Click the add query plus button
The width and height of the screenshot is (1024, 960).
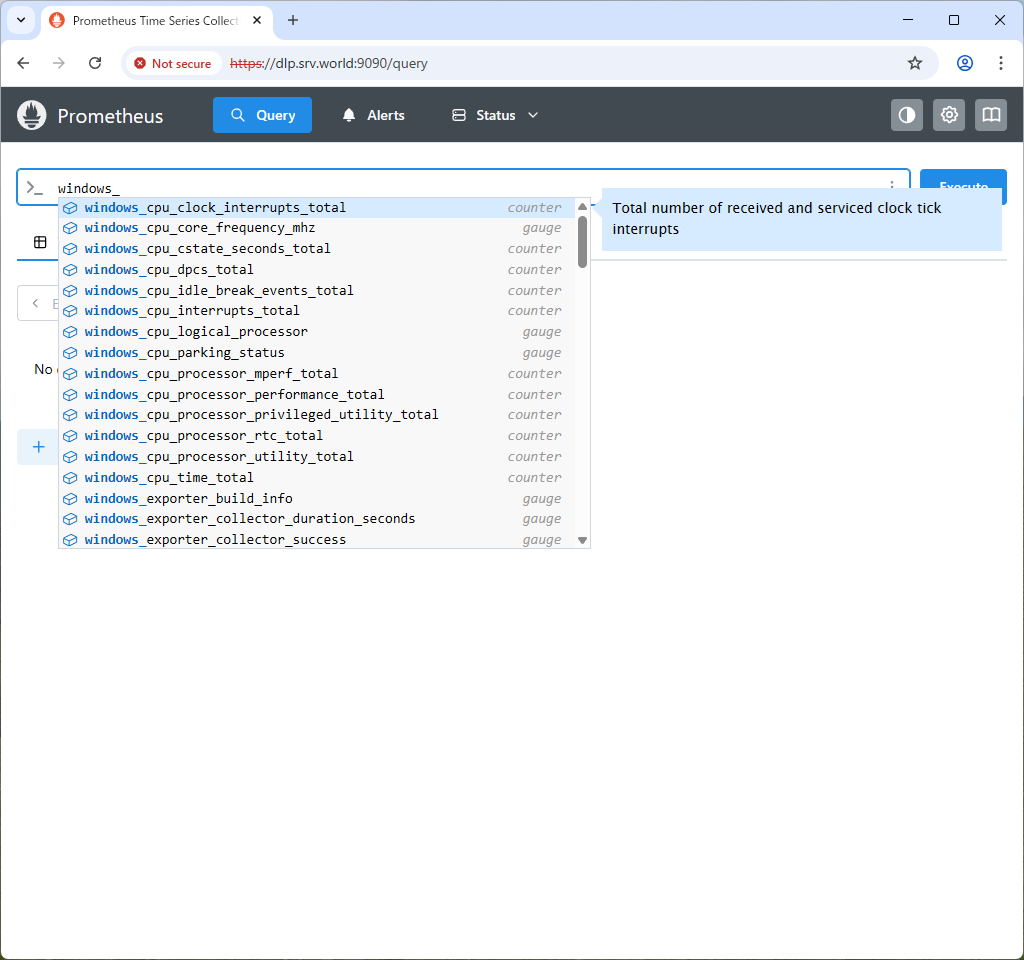39,447
